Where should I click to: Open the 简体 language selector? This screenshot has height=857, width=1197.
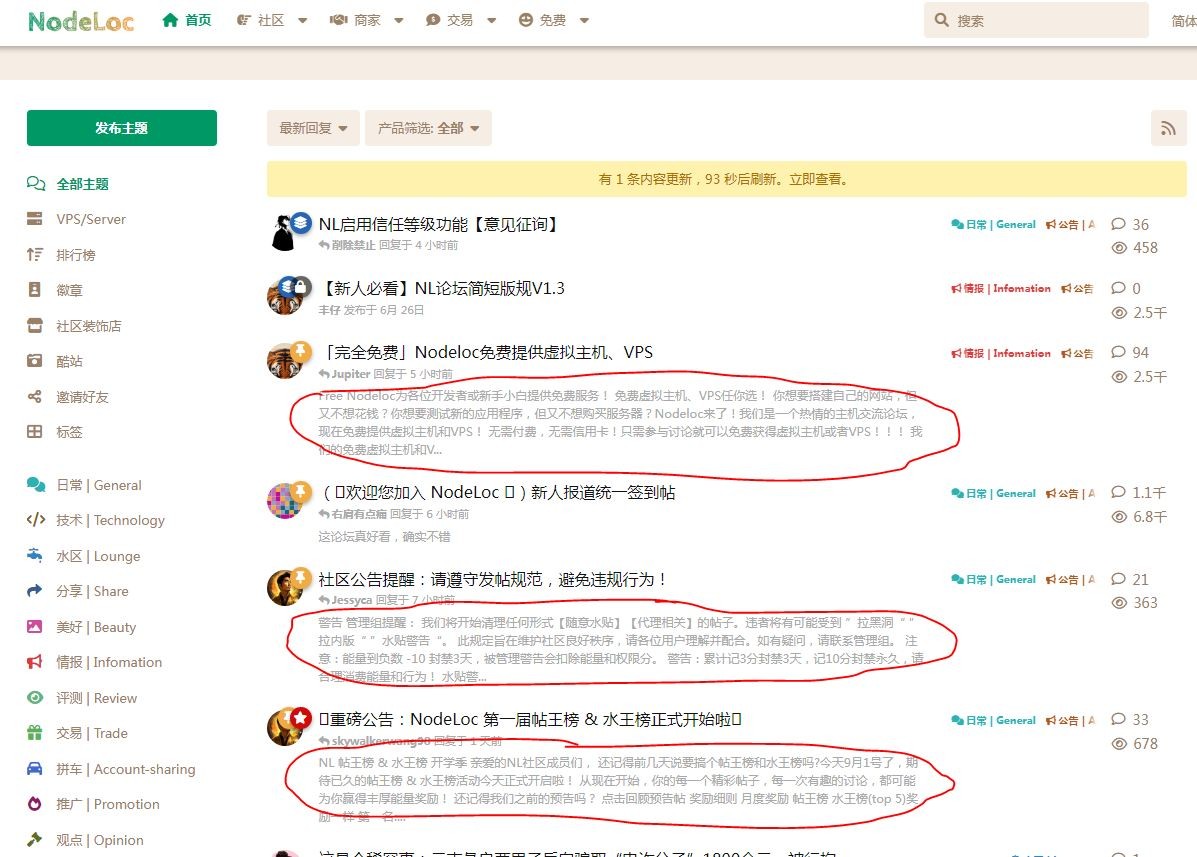1184,21
